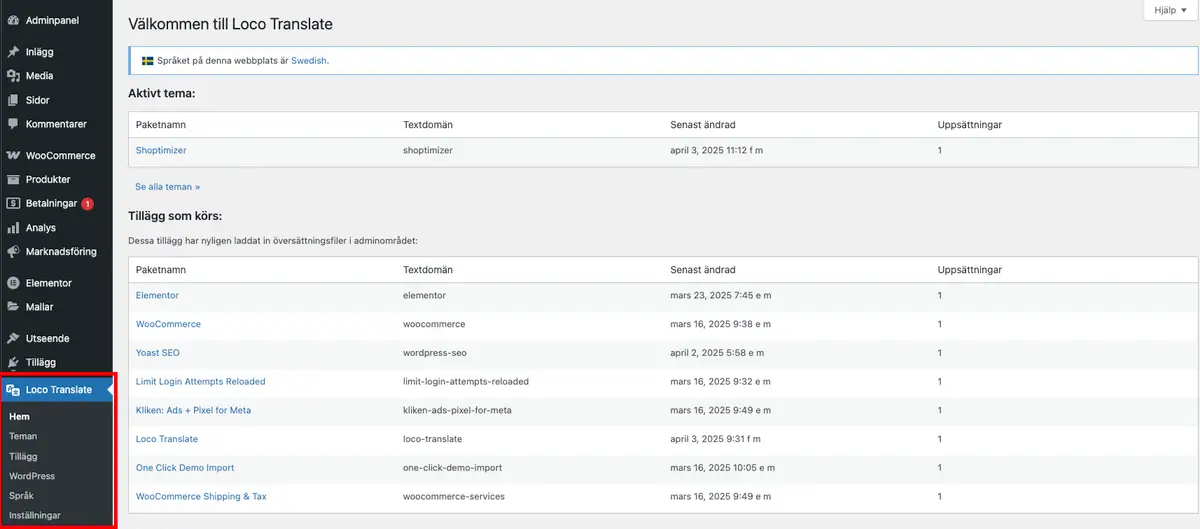Select Teman under Loco Translate
This screenshot has width=1200, height=529.
pyautogui.click(x=23, y=436)
